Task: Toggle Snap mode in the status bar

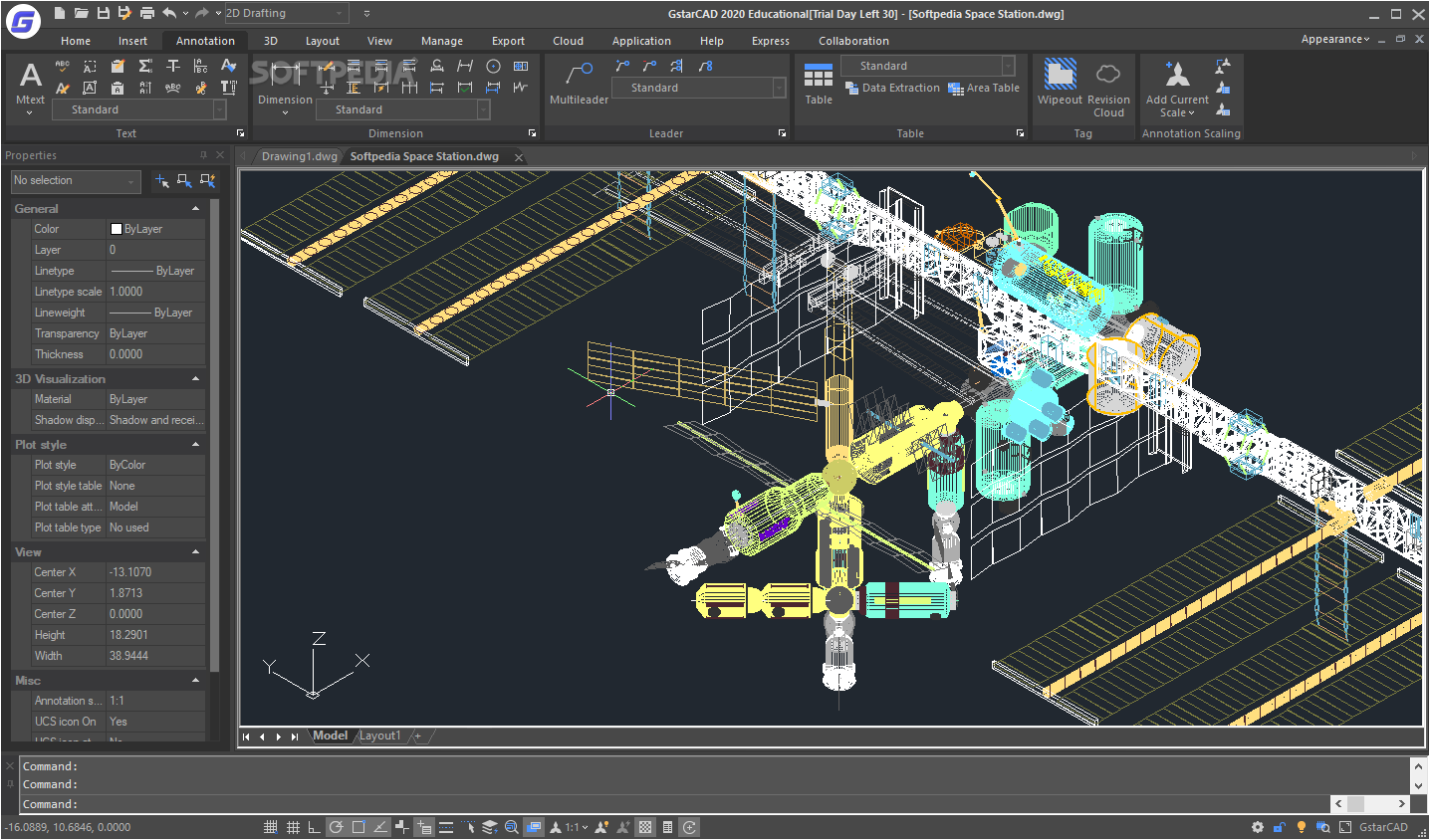Action: 271,827
